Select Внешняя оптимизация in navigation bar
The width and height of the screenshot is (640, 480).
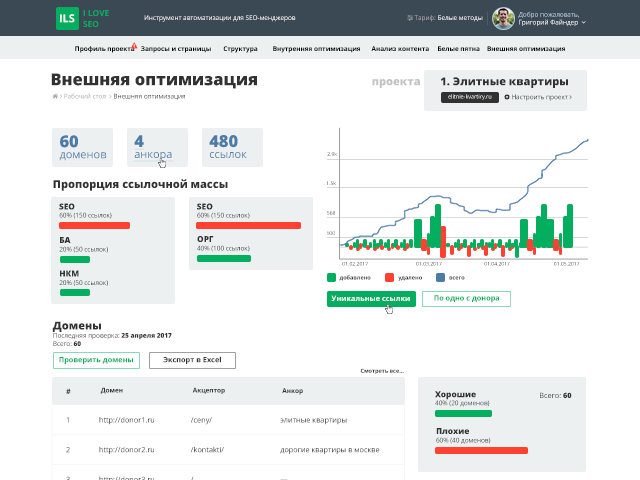(x=526, y=49)
